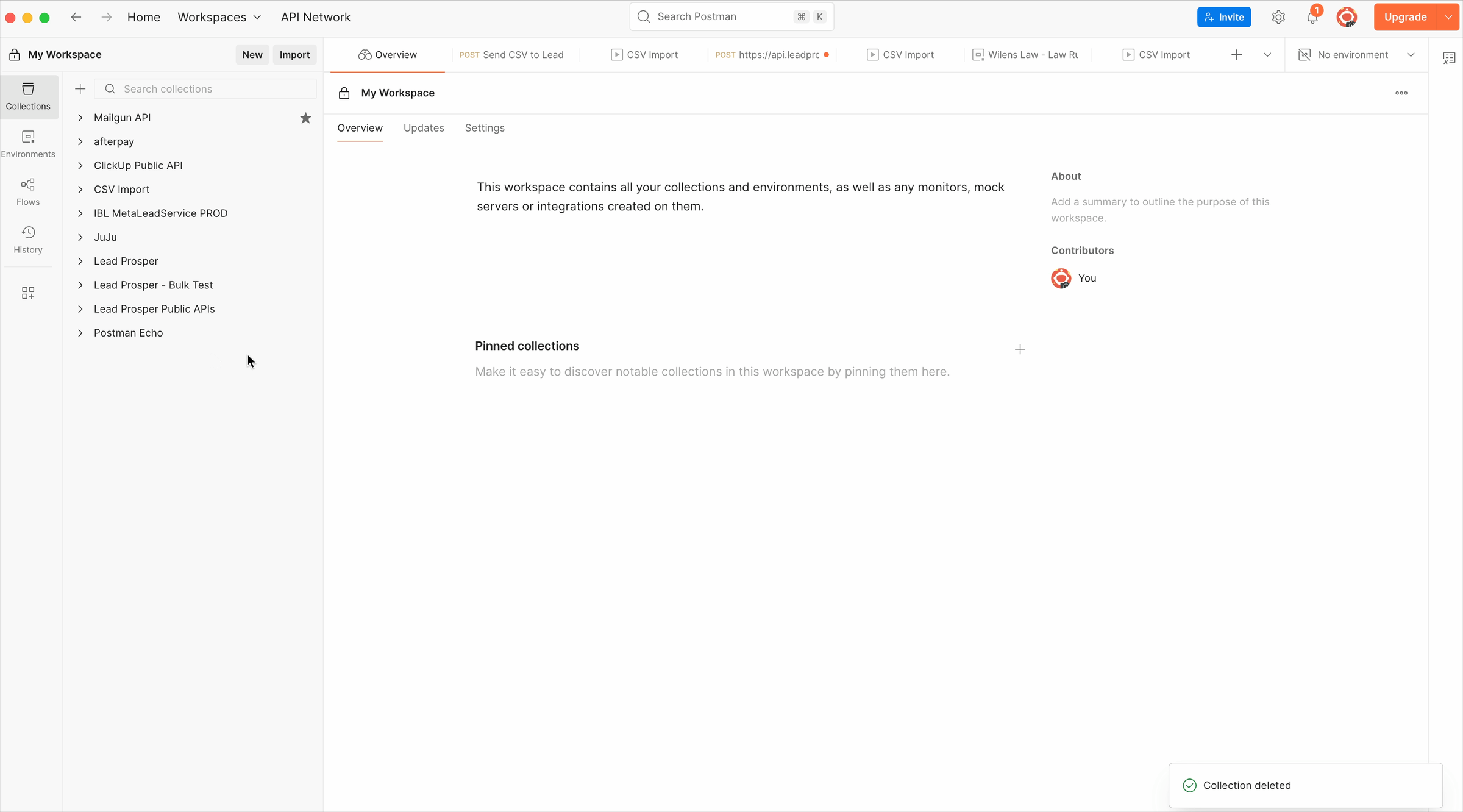Switch to the Settings tab

point(485,128)
